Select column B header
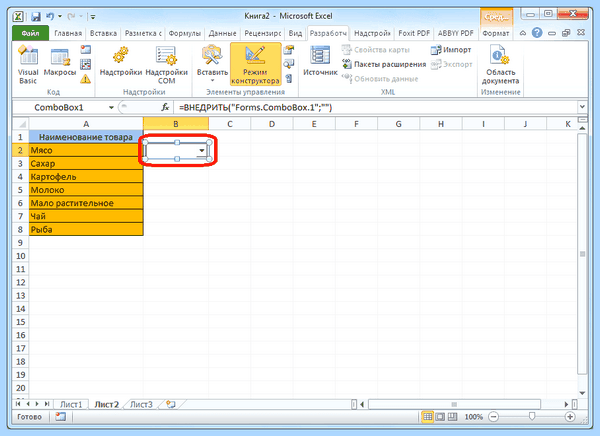 click(x=176, y=124)
